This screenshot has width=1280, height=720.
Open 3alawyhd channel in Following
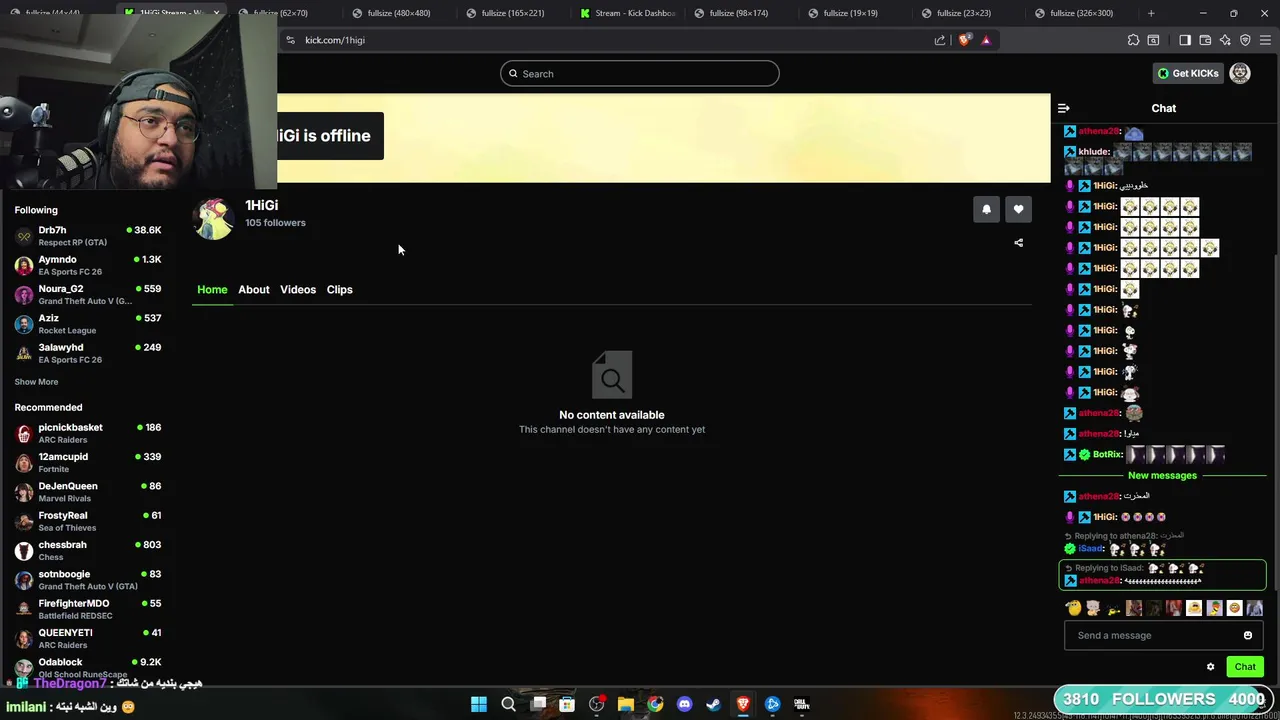coord(88,353)
